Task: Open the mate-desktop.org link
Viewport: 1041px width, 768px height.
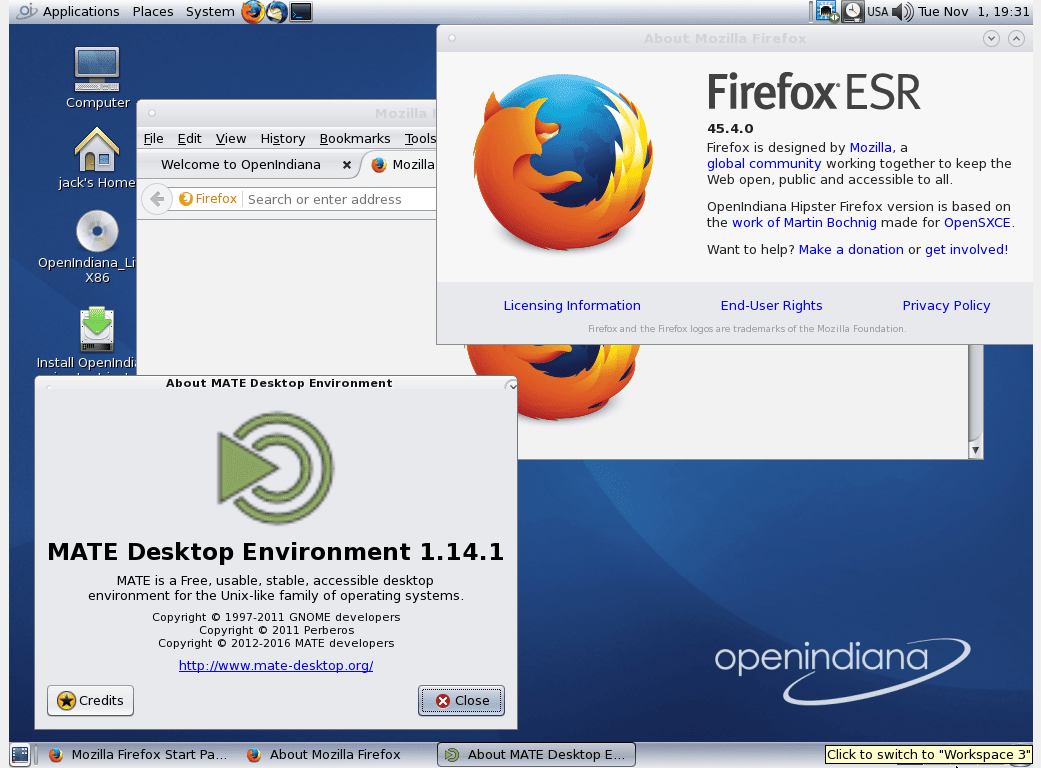Action: (276, 665)
